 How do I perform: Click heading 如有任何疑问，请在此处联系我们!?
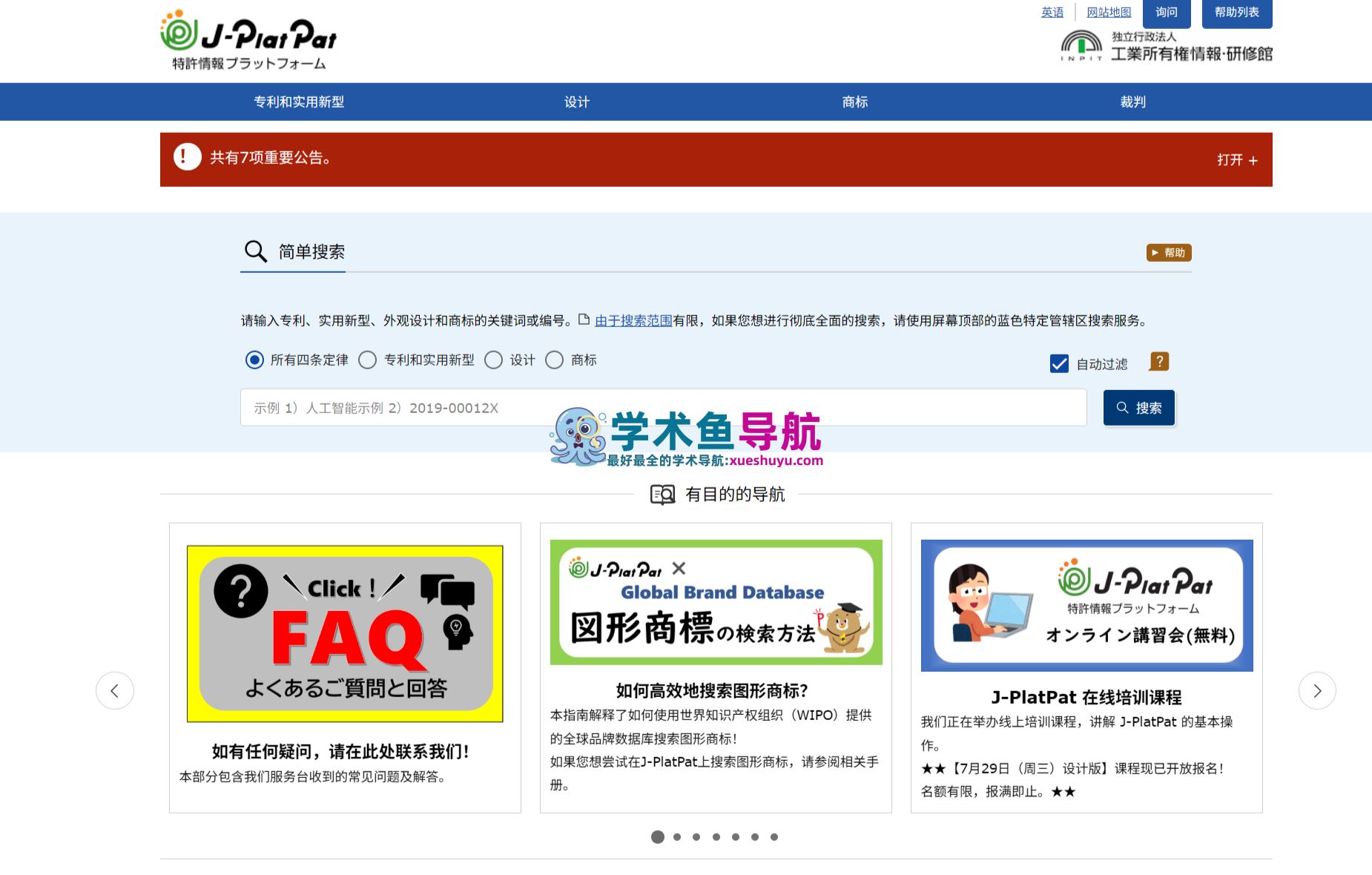[340, 751]
